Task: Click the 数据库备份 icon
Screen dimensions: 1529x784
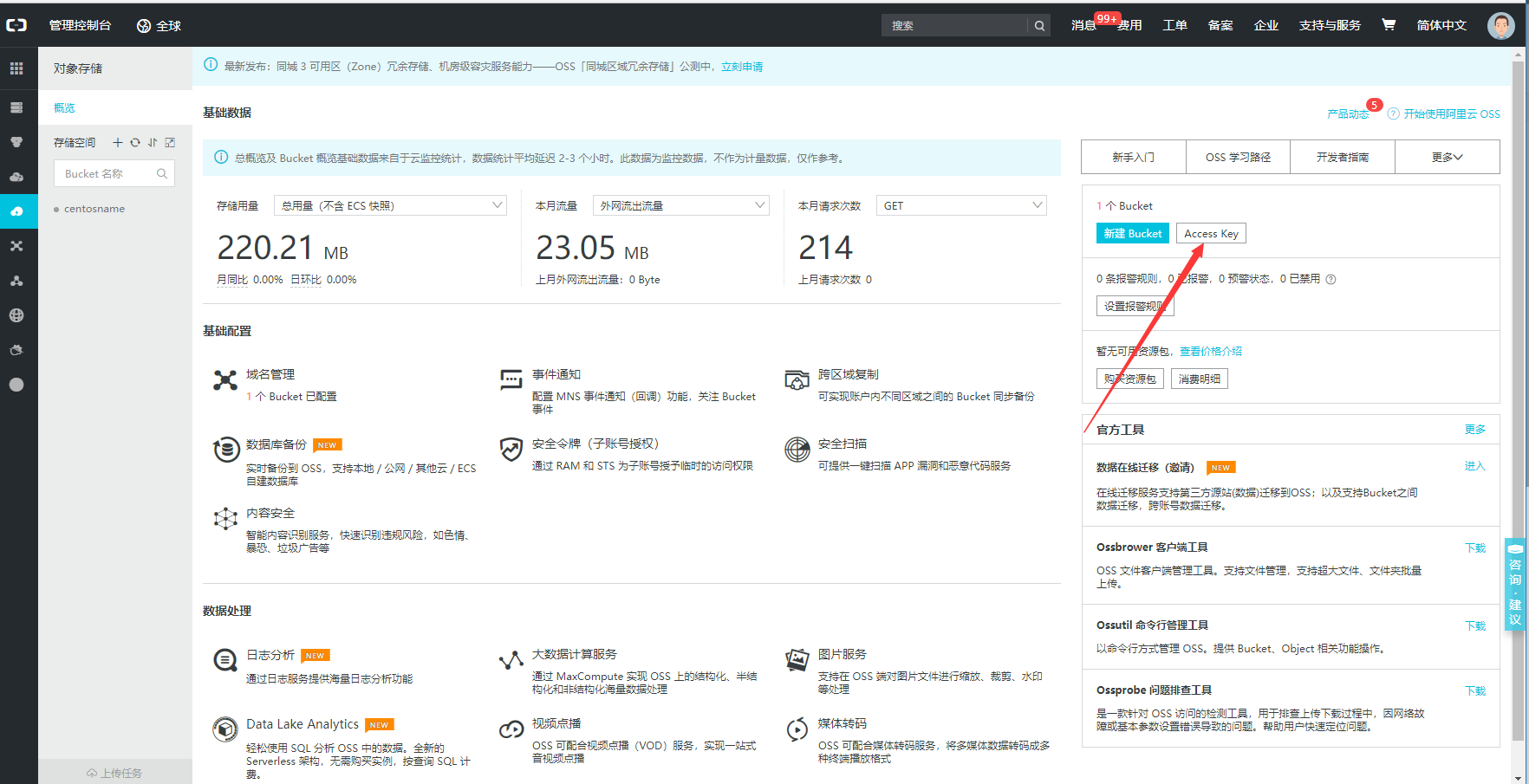Action: pyautogui.click(x=226, y=449)
